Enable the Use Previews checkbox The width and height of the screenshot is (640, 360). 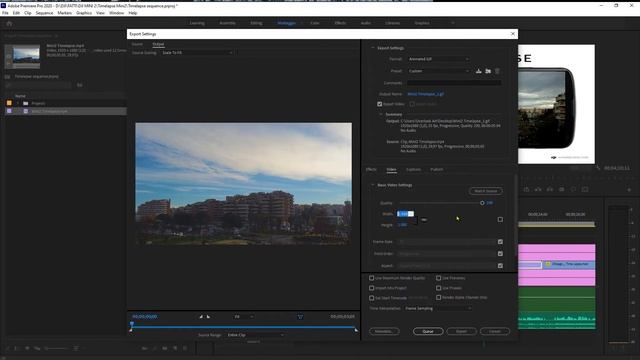pos(438,278)
